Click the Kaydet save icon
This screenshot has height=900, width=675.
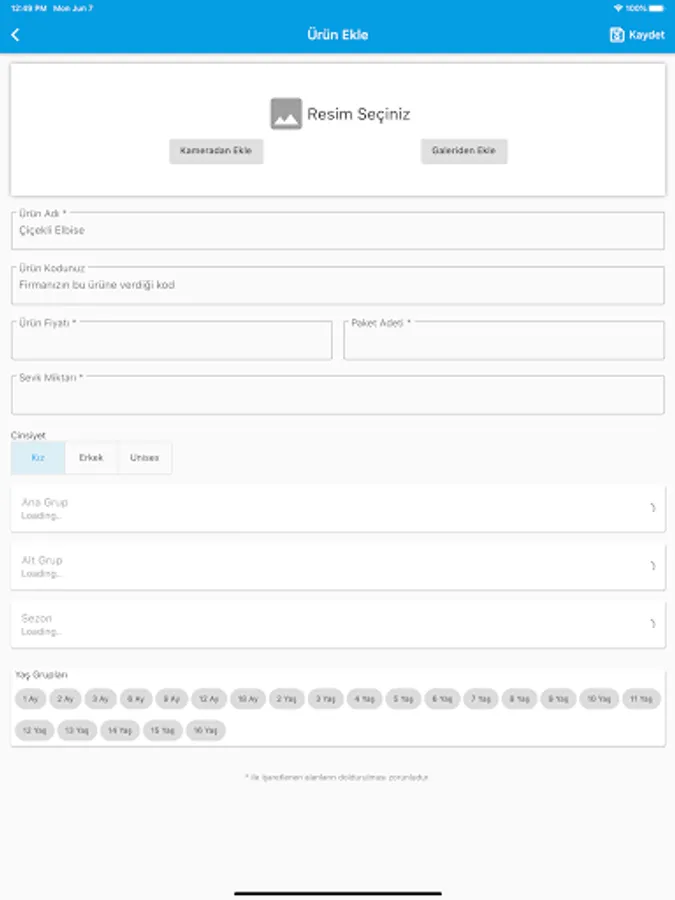coord(616,35)
